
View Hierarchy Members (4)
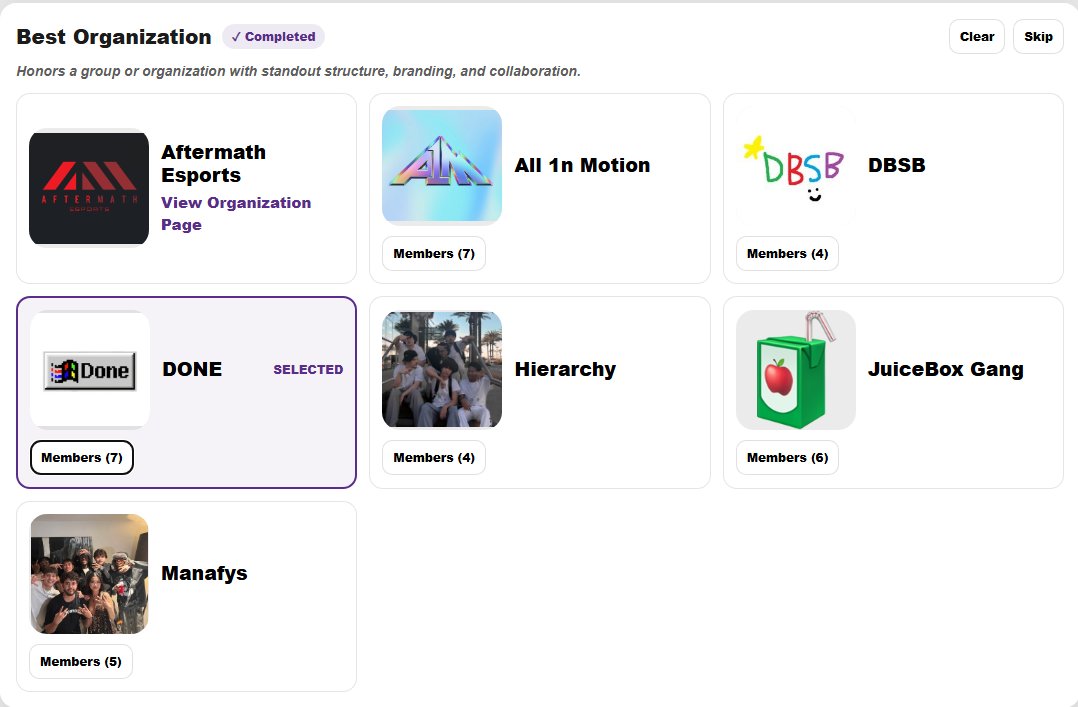click(434, 457)
